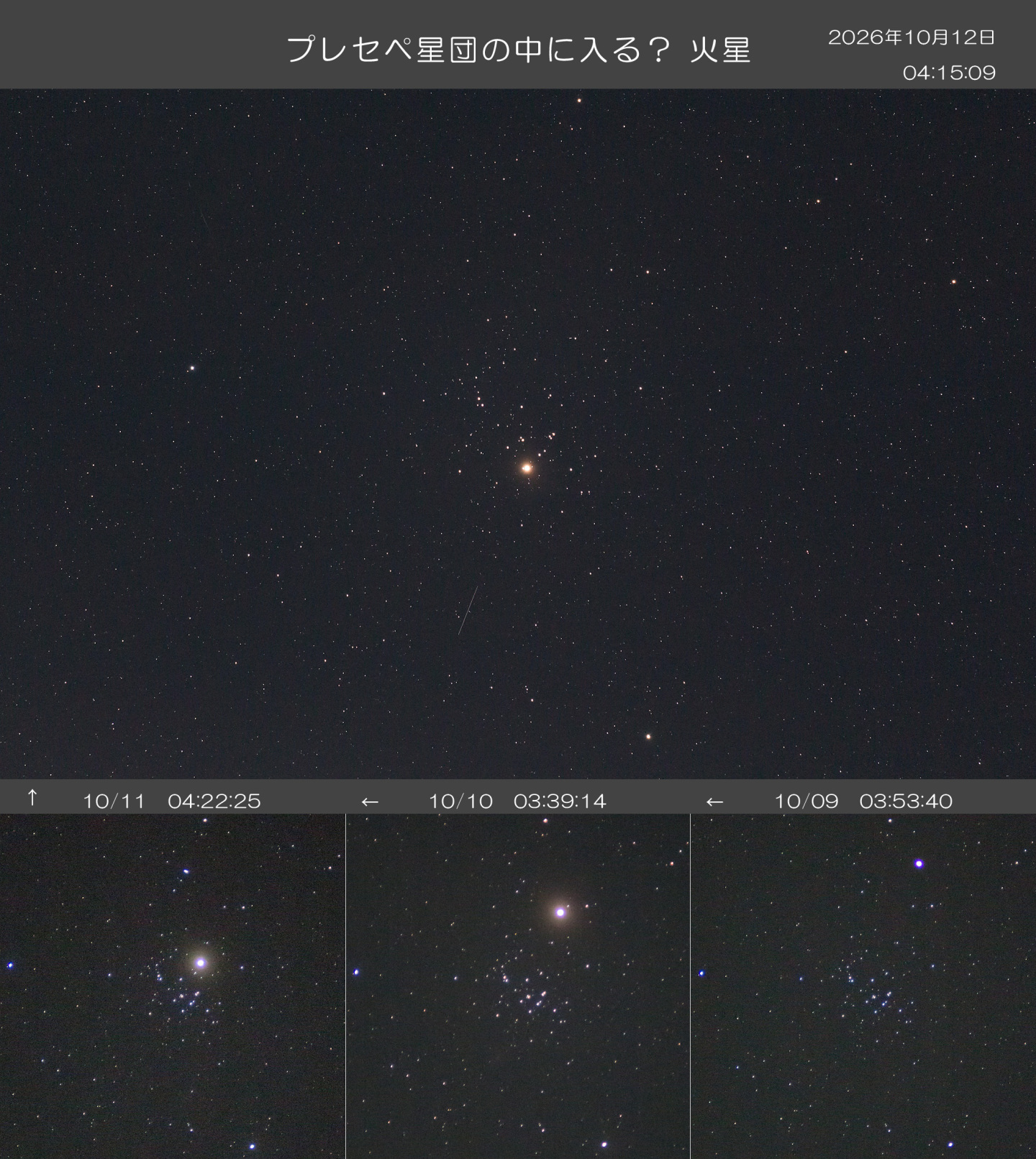Open the 10/10 Mars and Praesepe thumbnail

tap(518, 986)
